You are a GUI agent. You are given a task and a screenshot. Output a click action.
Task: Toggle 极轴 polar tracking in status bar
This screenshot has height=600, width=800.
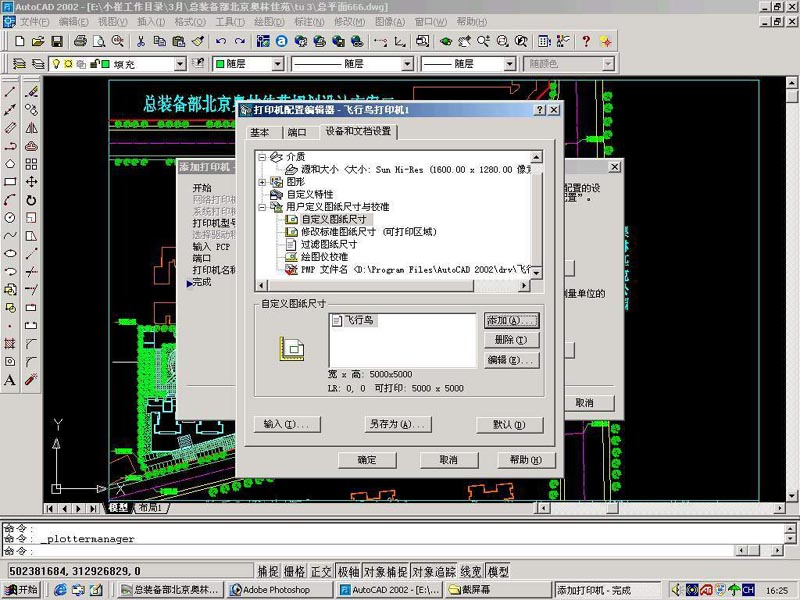[348, 571]
